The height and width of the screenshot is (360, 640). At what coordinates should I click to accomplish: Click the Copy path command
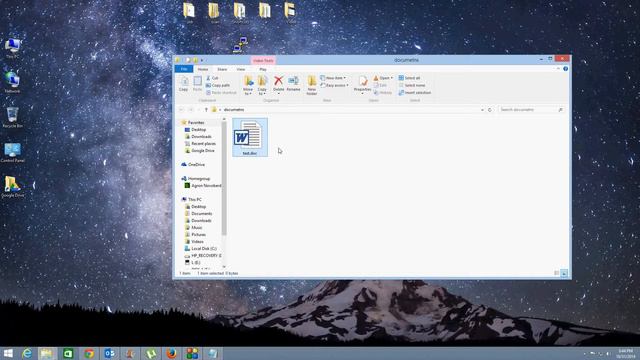(x=218, y=85)
